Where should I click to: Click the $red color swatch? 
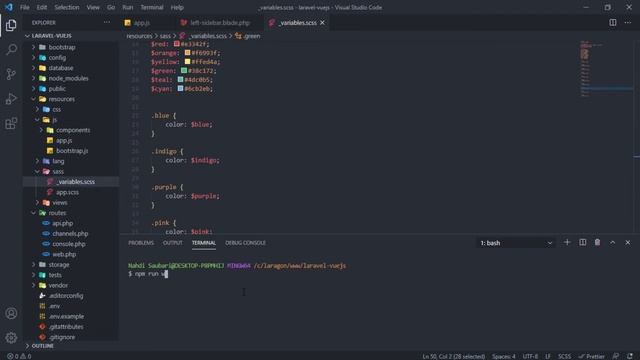(176, 44)
